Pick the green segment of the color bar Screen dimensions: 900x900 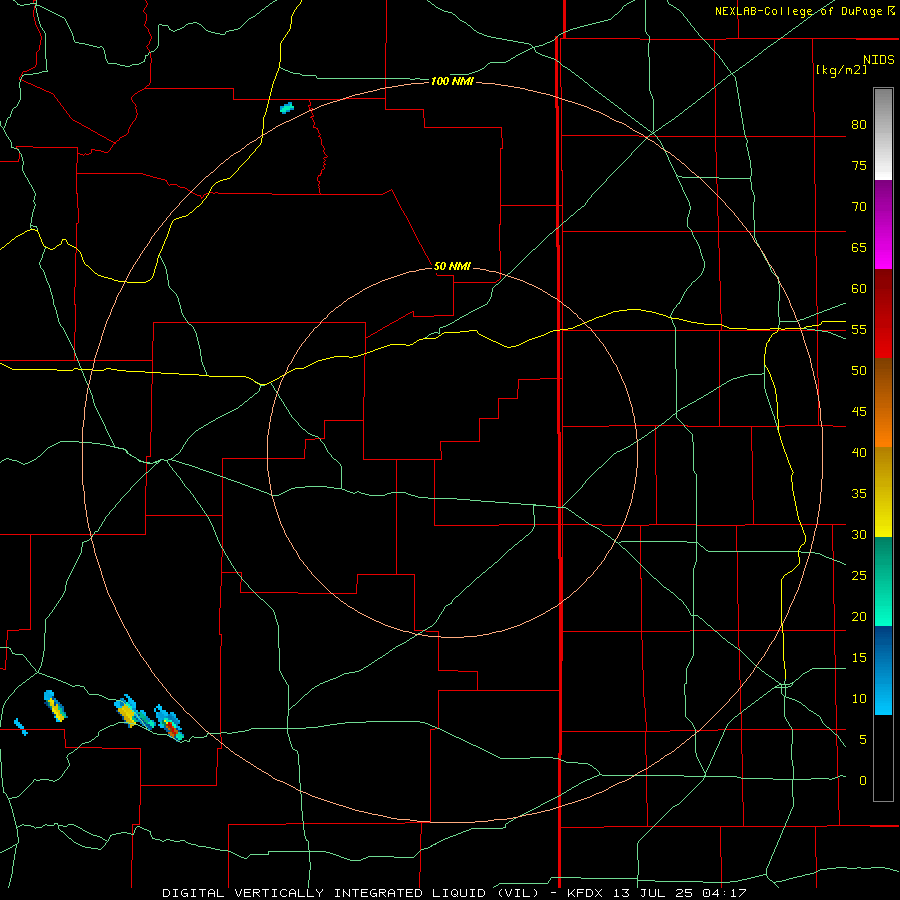tap(883, 581)
